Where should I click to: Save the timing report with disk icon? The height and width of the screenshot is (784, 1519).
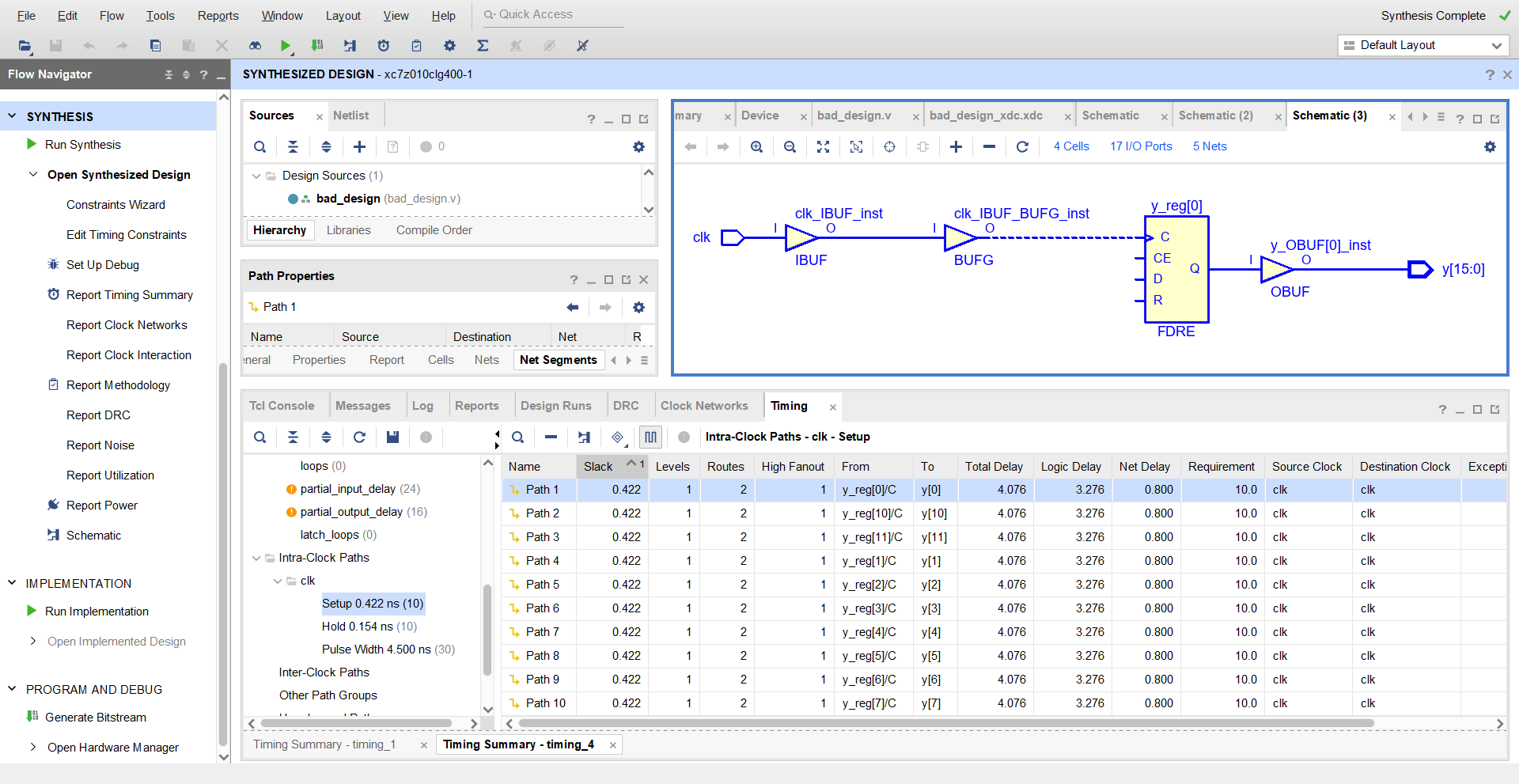(x=392, y=437)
